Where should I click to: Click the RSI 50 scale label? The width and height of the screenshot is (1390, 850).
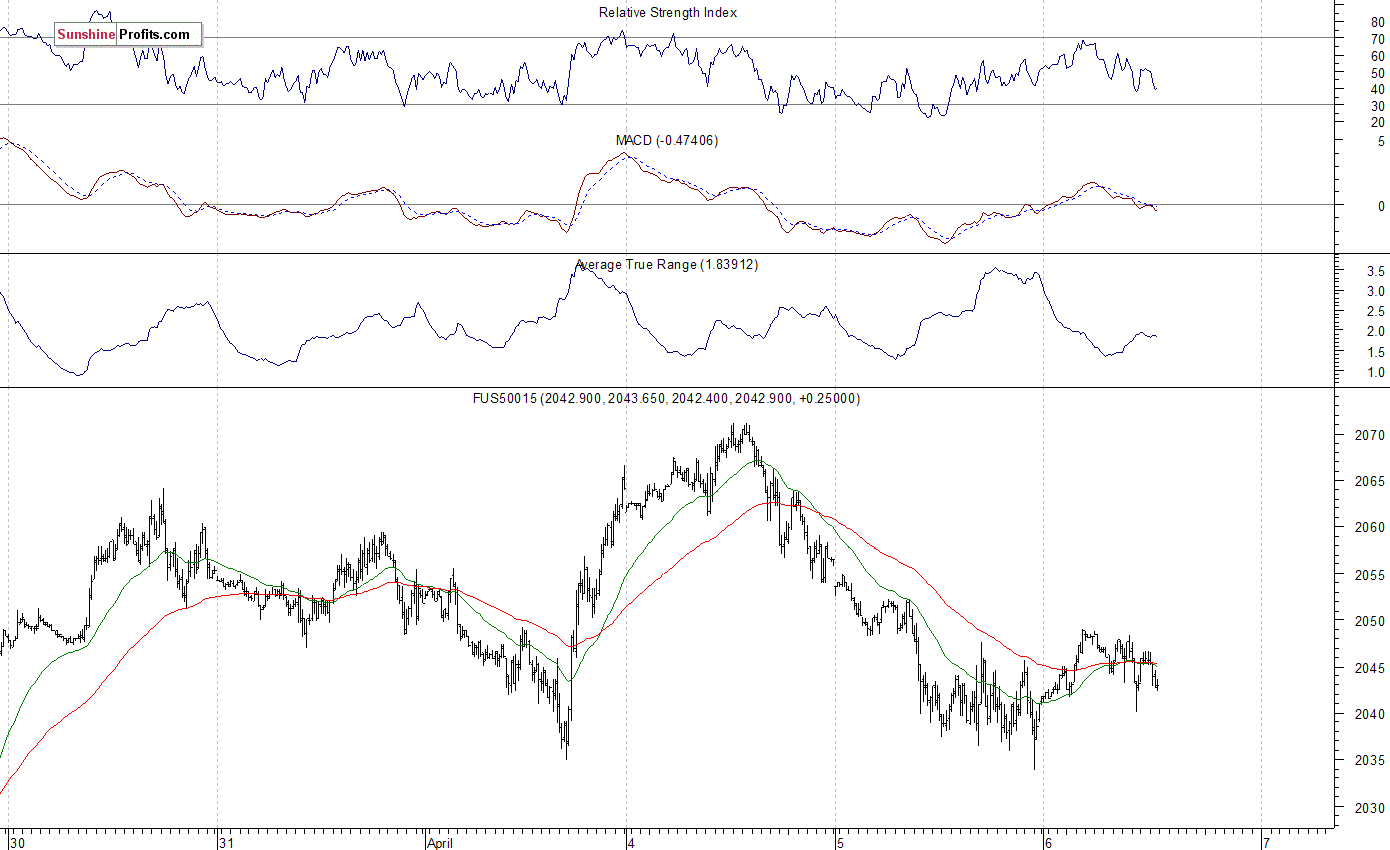click(x=1377, y=73)
